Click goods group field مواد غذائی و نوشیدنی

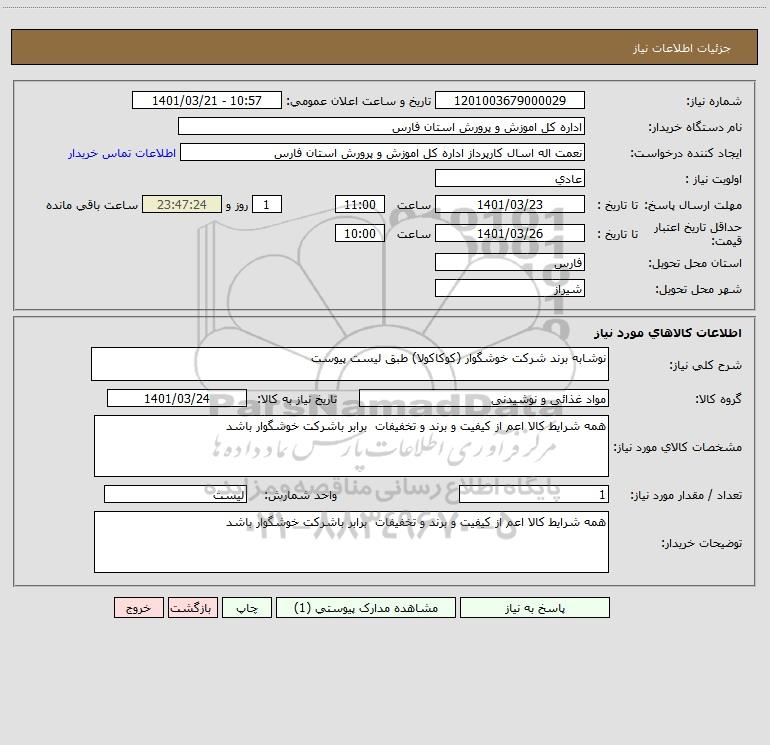[x=484, y=398]
